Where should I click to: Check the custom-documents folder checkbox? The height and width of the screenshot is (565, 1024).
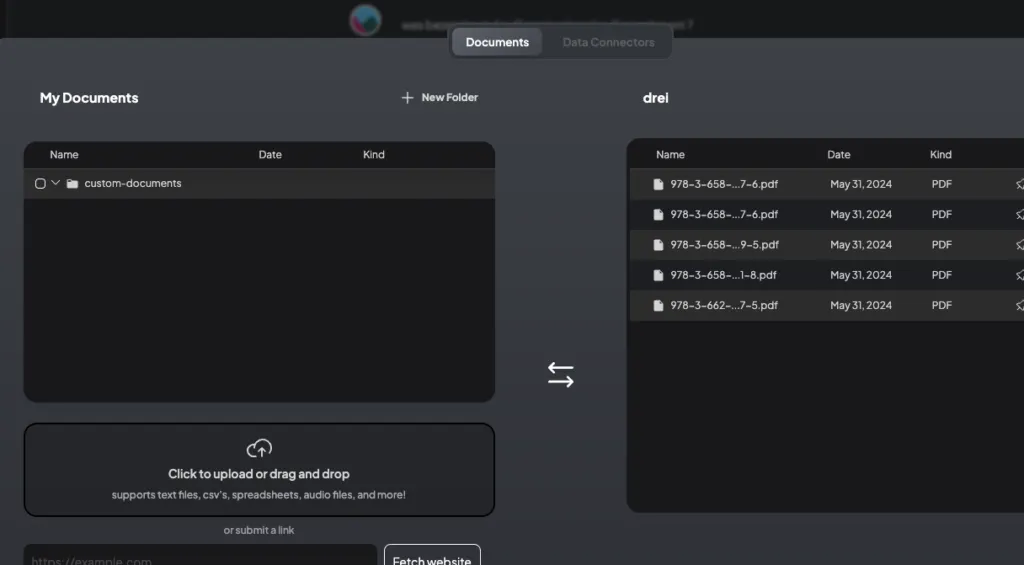coord(40,184)
